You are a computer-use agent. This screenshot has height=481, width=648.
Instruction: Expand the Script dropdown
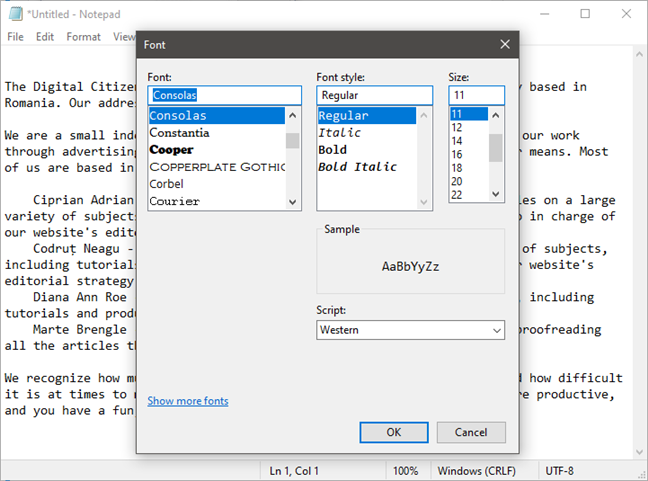pos(410,330)
